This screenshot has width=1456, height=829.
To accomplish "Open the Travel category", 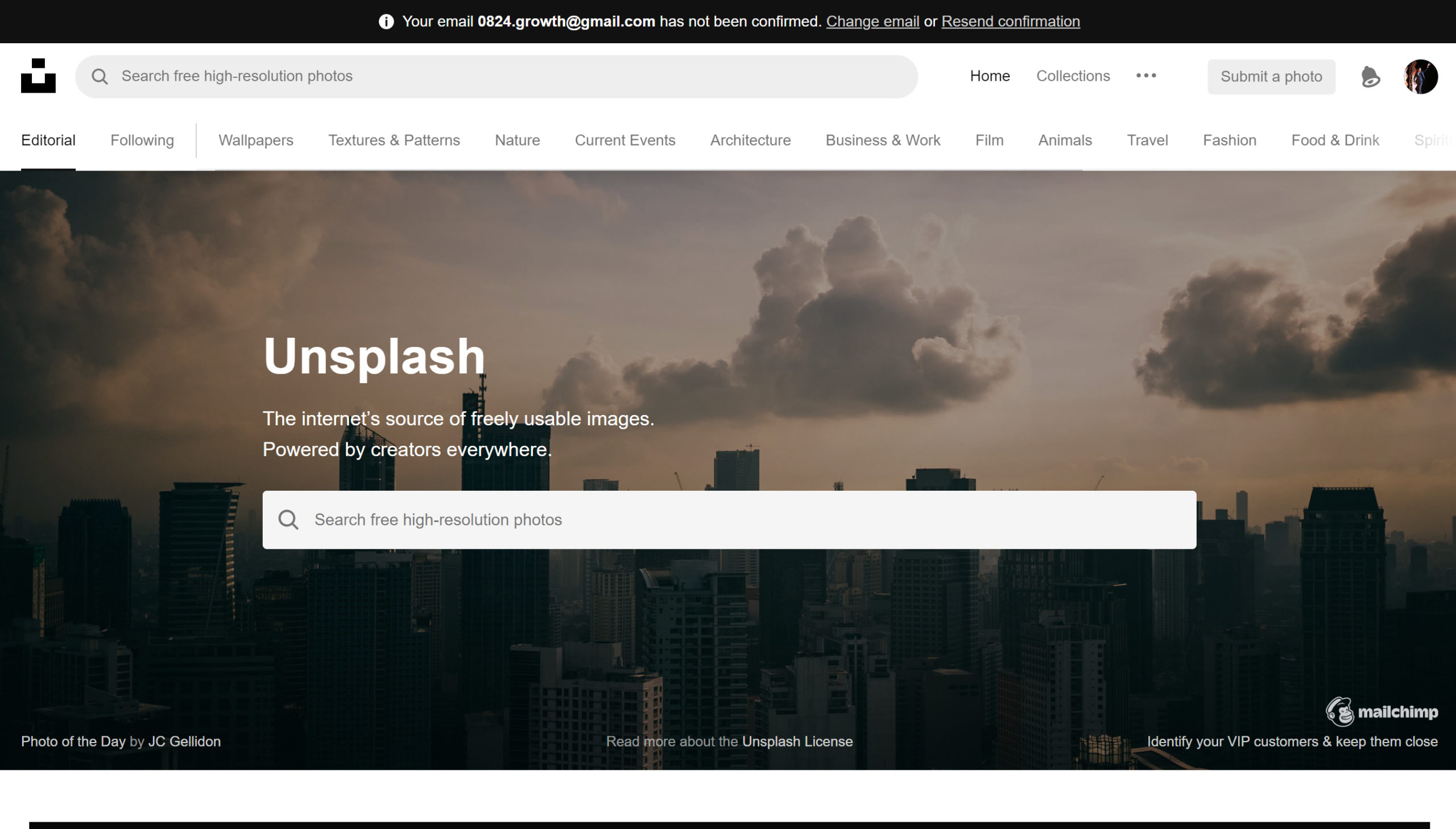I will click(x=1147, y=140).
